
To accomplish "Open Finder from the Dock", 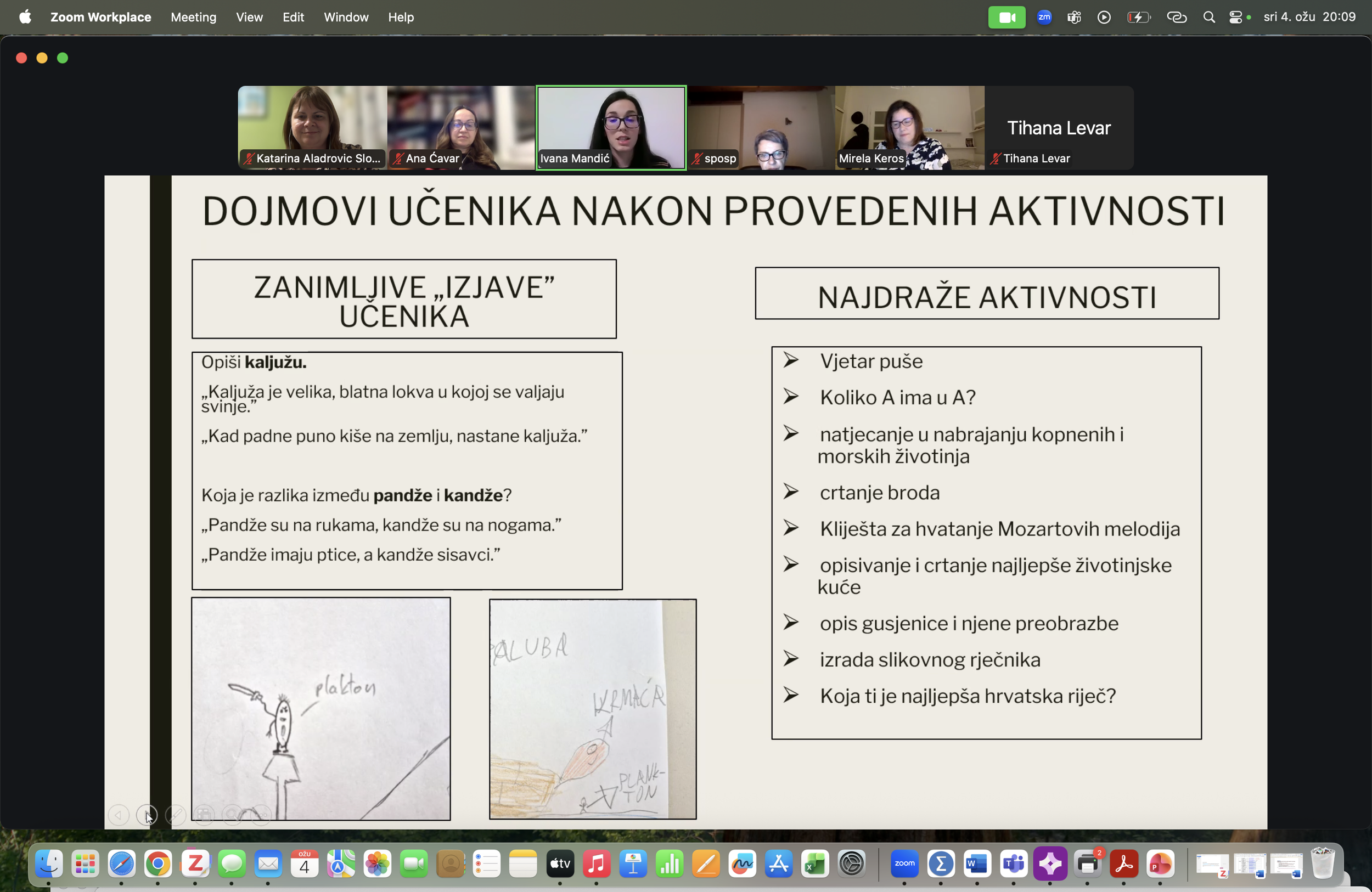I will point(48,863).
